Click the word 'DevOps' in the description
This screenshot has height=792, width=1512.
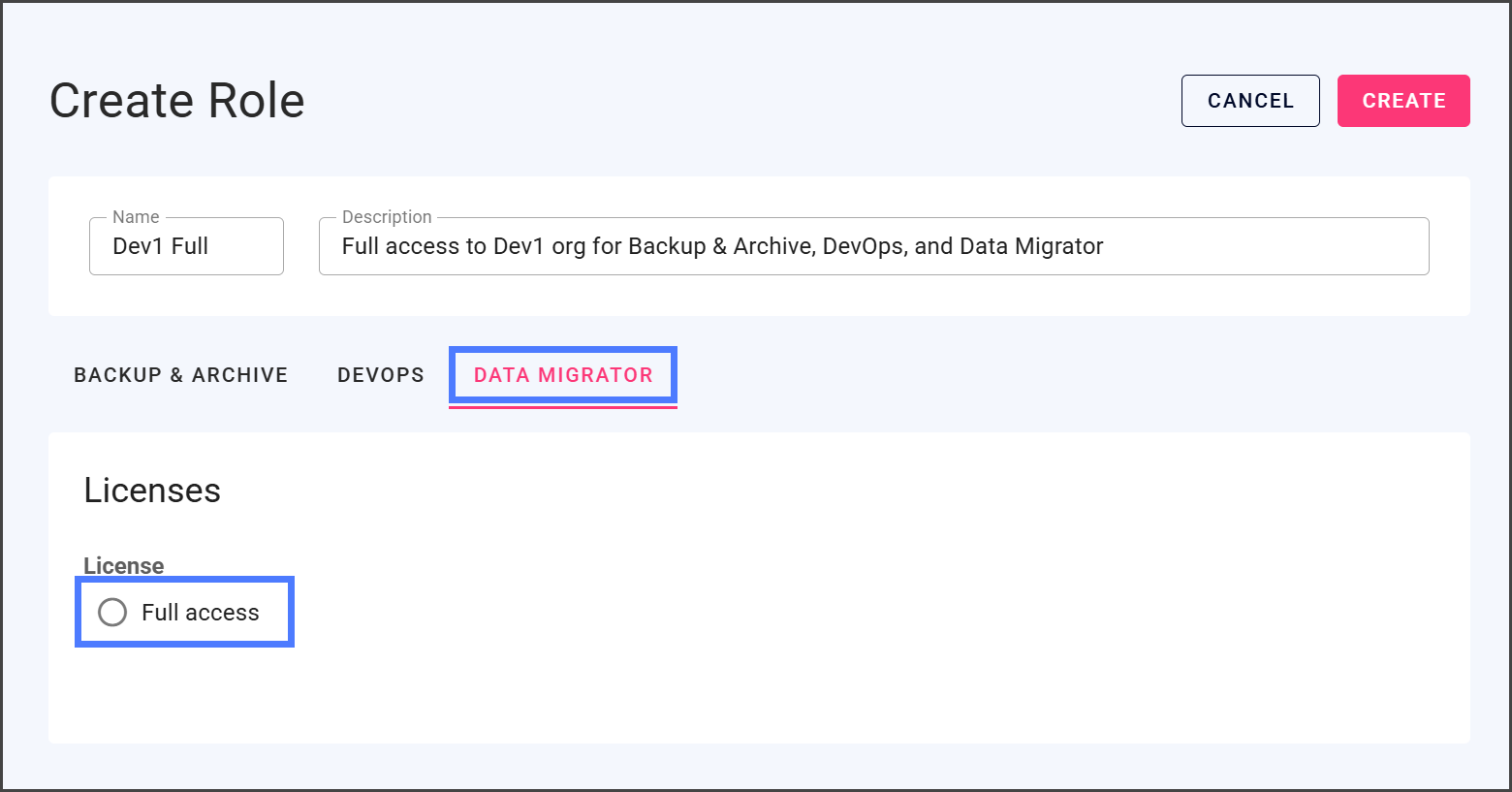point(863,246)
